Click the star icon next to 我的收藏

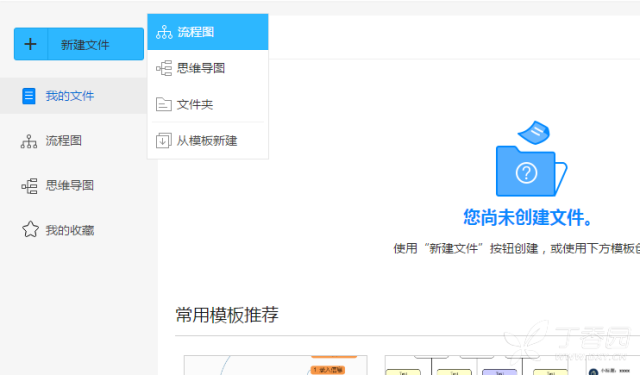coord(30,229)
